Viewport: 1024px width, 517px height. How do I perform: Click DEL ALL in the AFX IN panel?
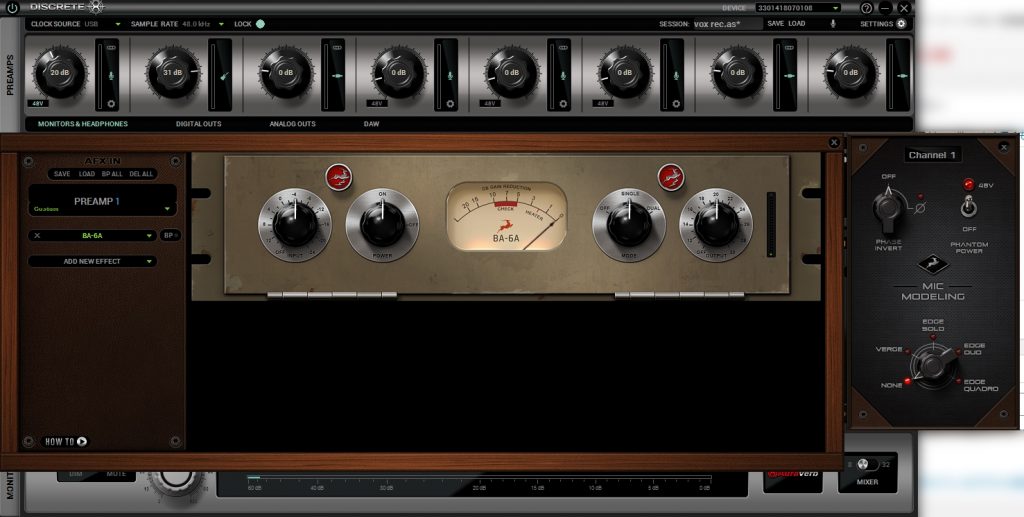tap(141, 174)
